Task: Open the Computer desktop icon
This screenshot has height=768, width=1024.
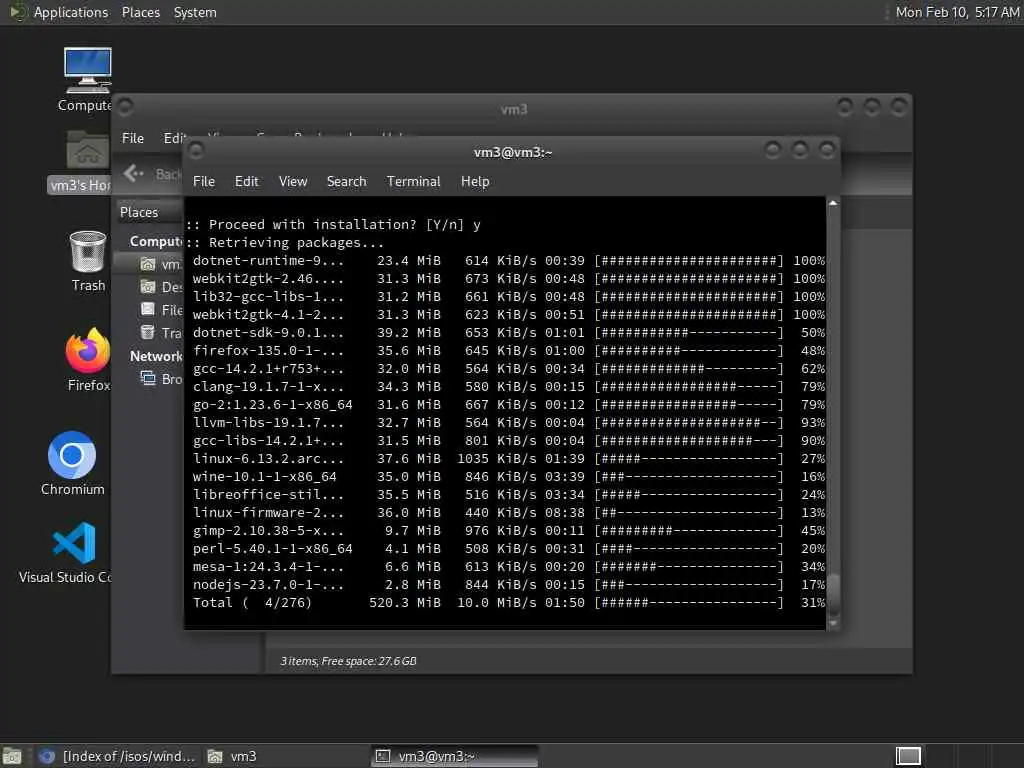Action: [x=87, y=80]
